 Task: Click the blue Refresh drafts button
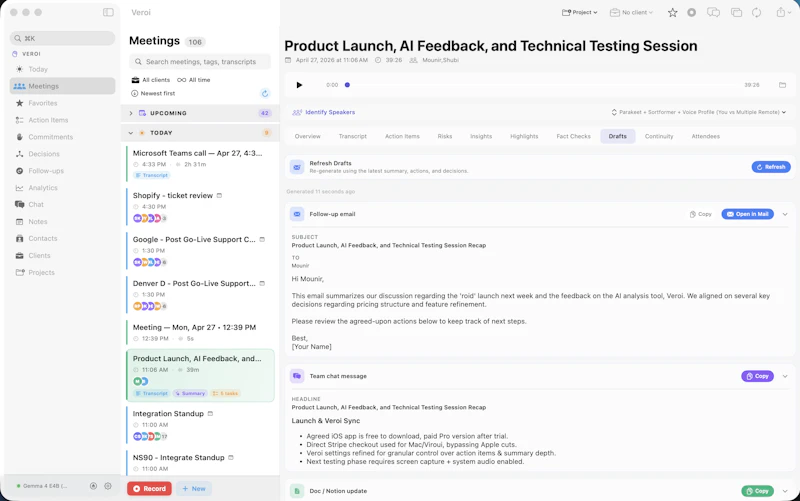(771, 167)
